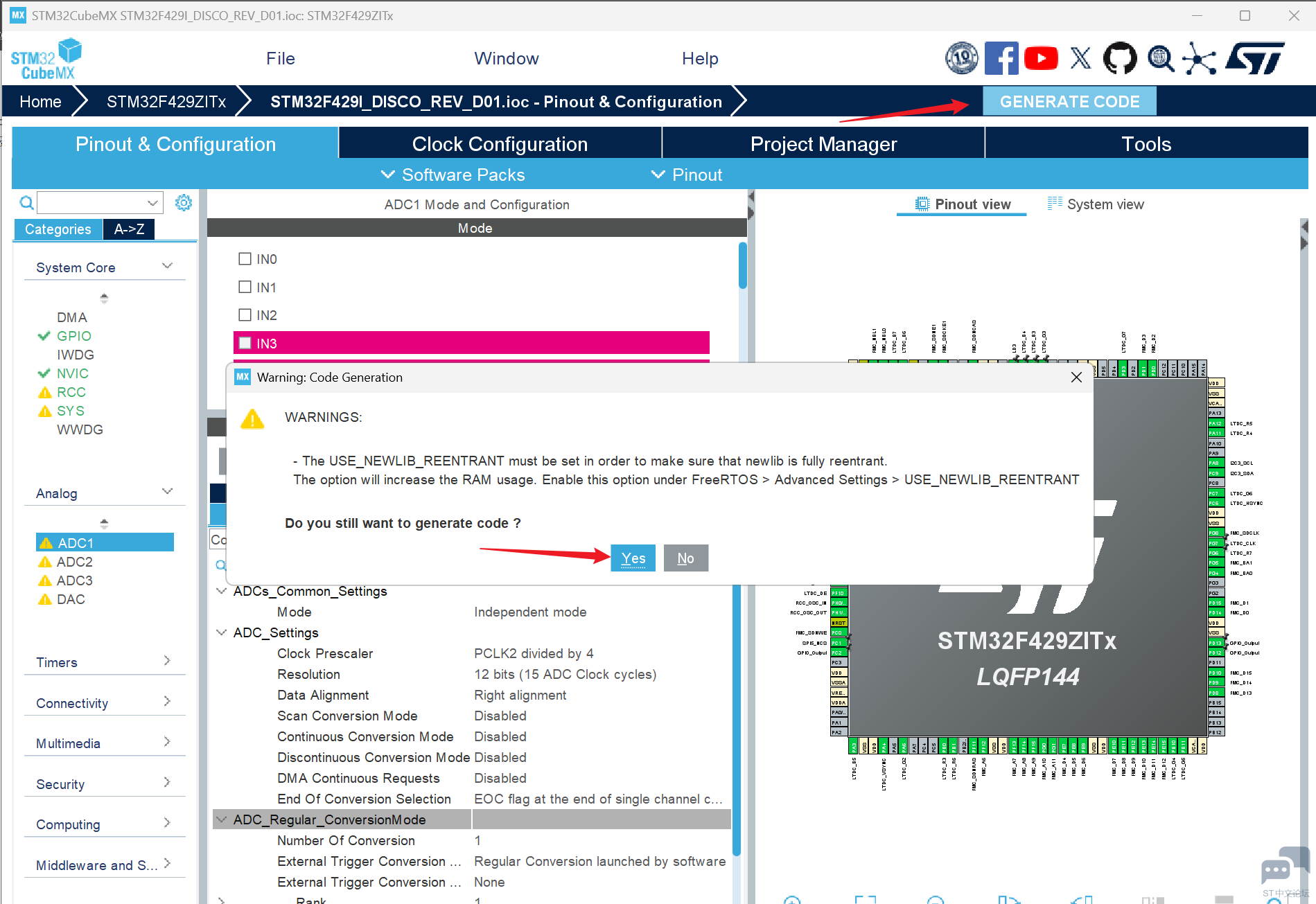Open the Software Packs dropdown
Screen dimensions: 1316x904
[x=454, y=175]
